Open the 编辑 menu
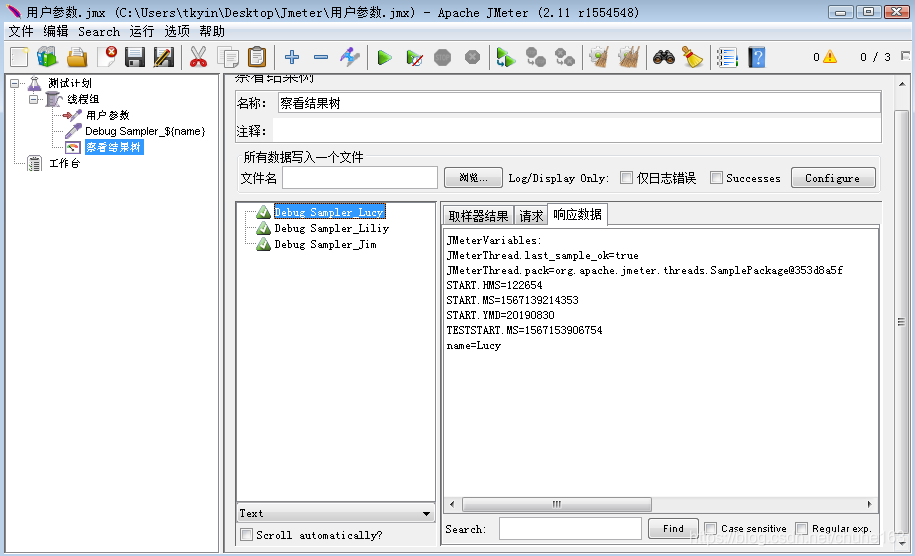 55,31
